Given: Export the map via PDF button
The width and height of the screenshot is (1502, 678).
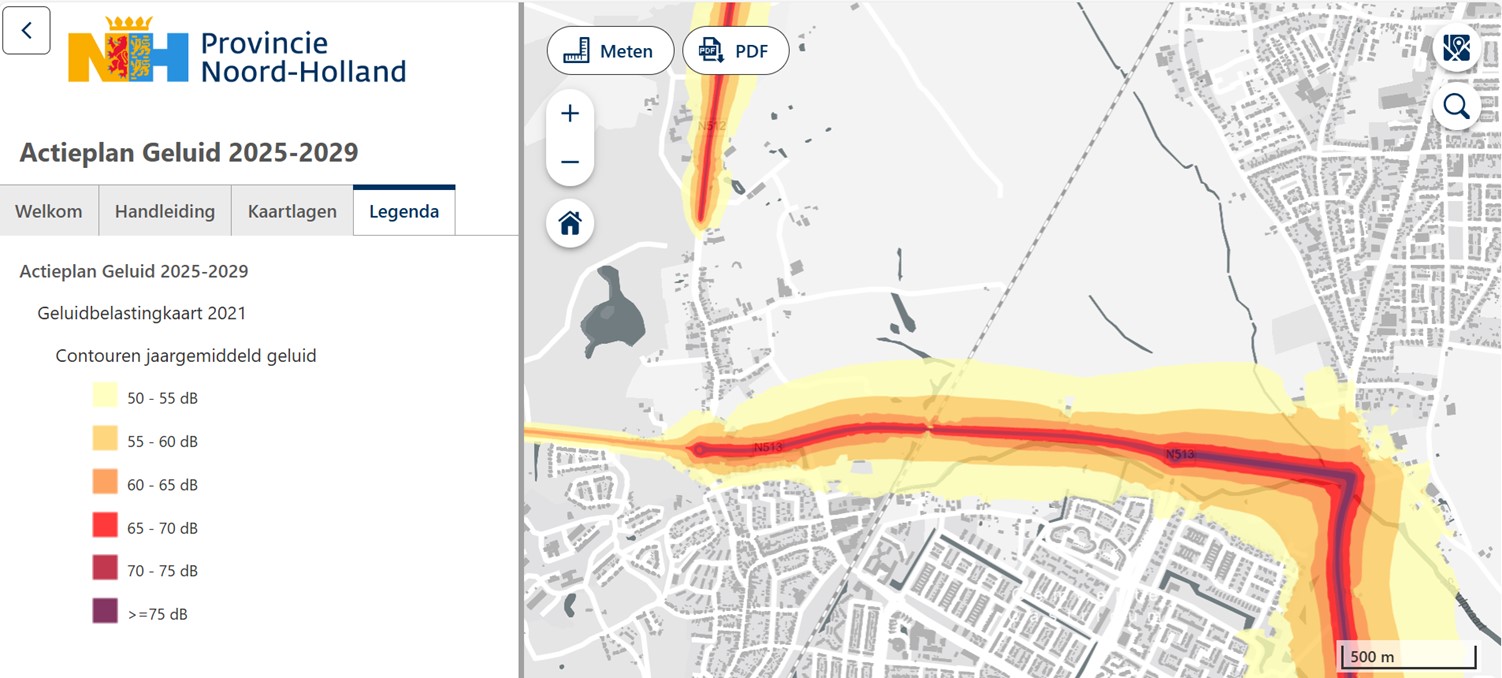Looking at the screenshot, I should [x=735, y=51].
